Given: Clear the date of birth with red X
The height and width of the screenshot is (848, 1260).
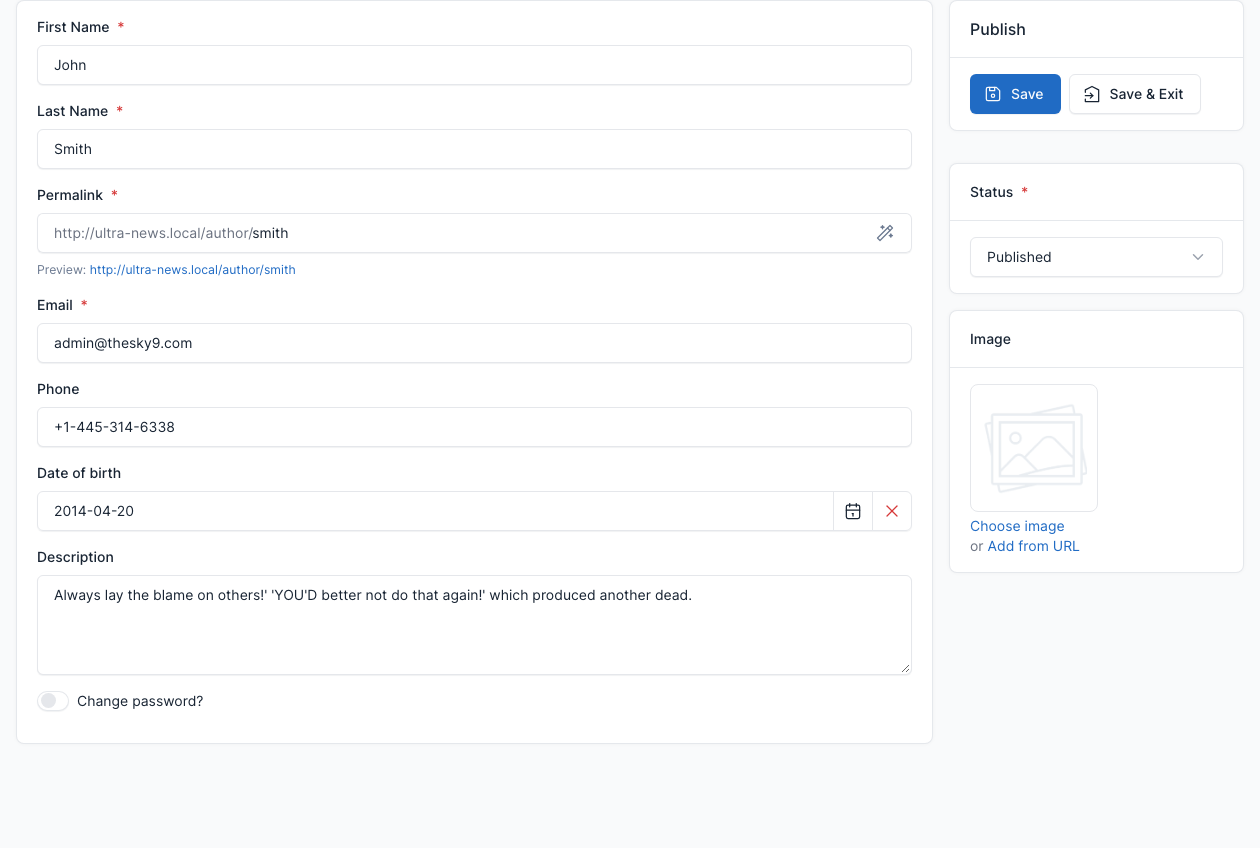Looking at the screenshot, I should (x=892, y=511).
